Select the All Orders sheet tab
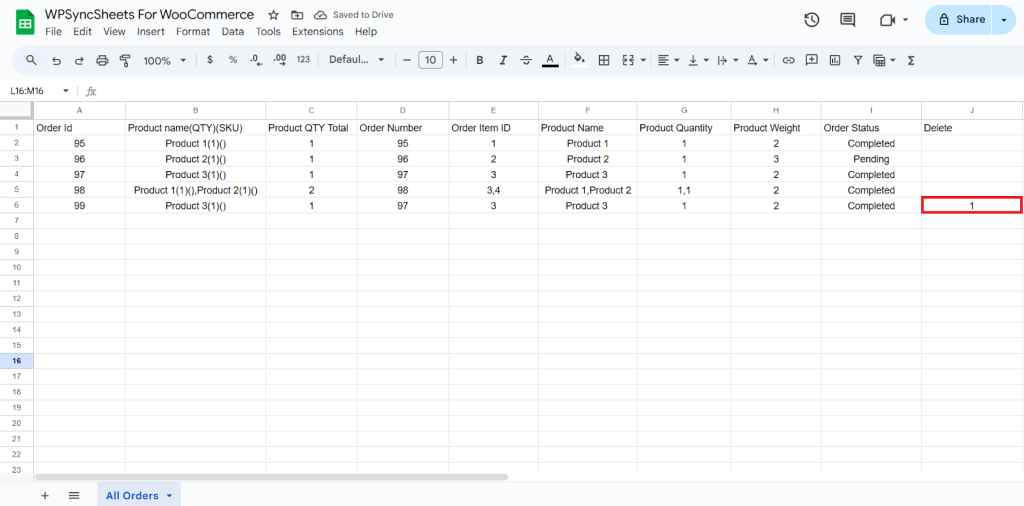The image size is (1024, 506). 132,496
